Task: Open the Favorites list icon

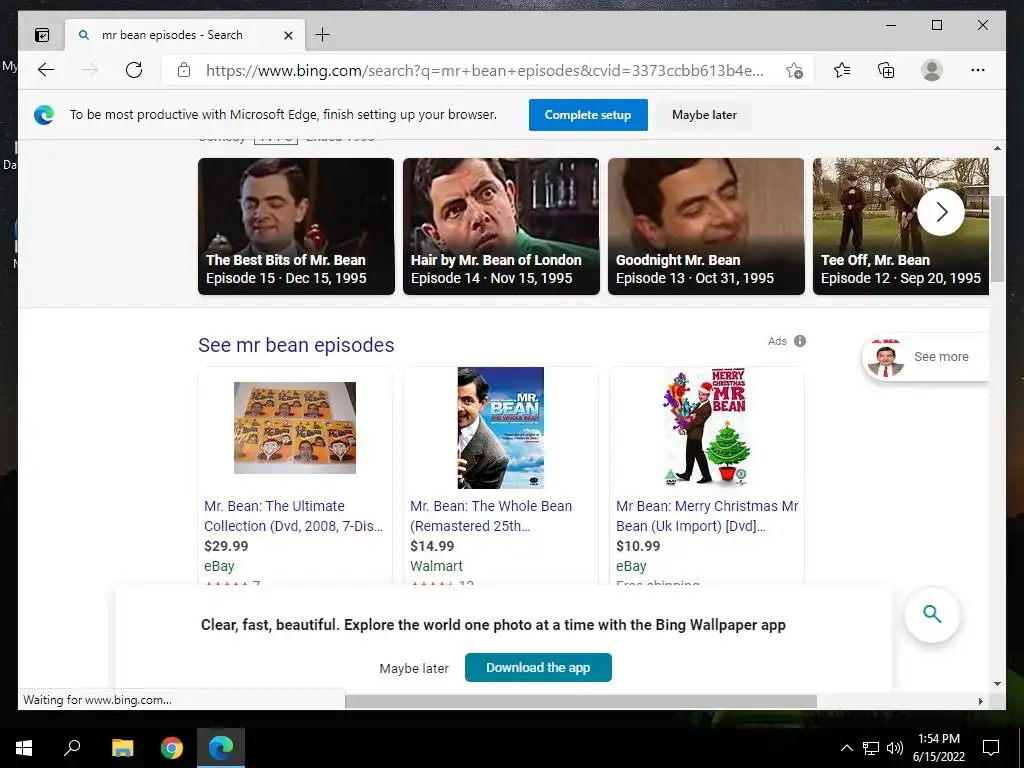Action: click(x=842, y=70)
